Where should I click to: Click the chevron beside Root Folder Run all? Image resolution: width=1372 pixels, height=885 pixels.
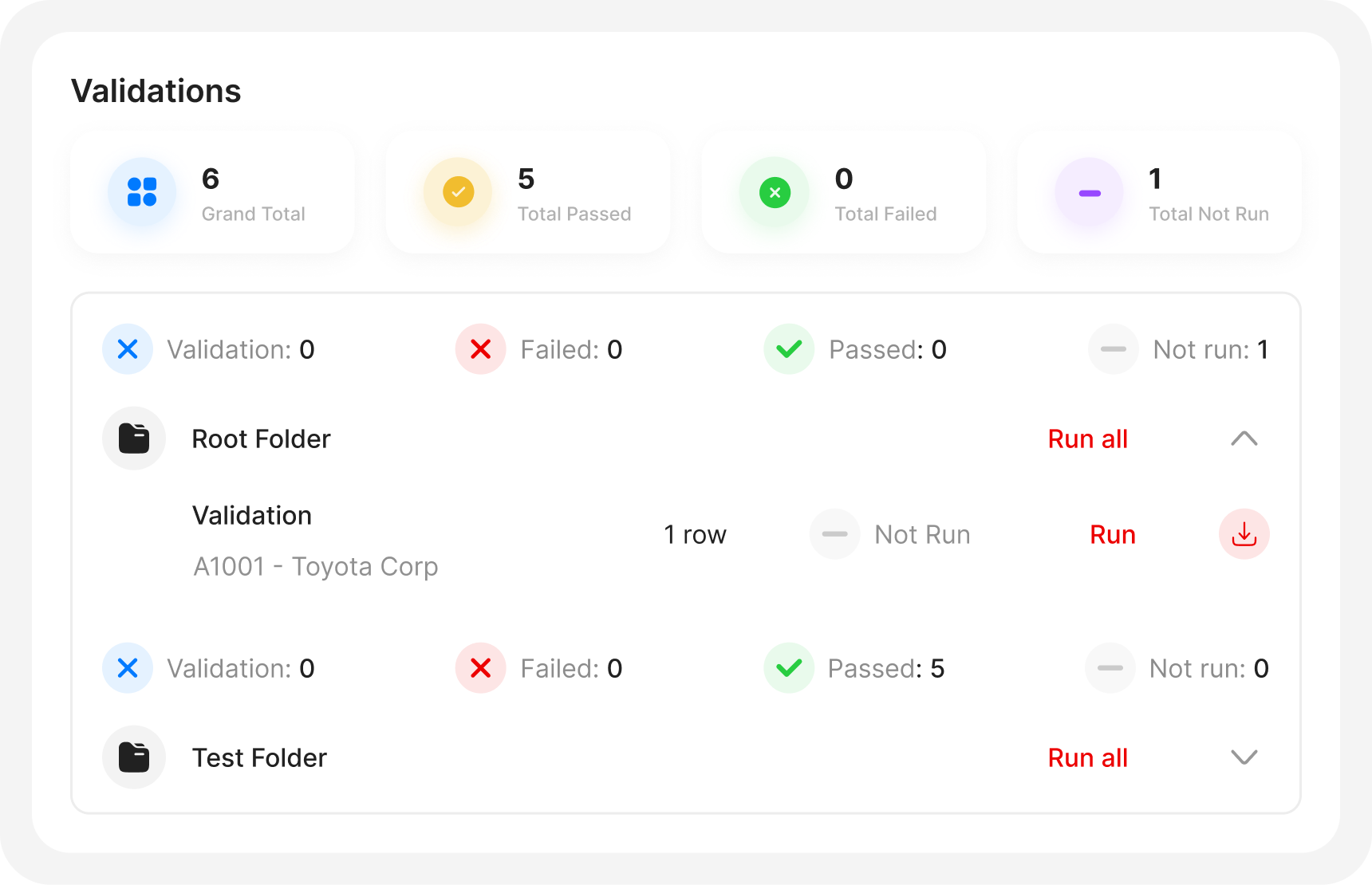click(1244, 439)
